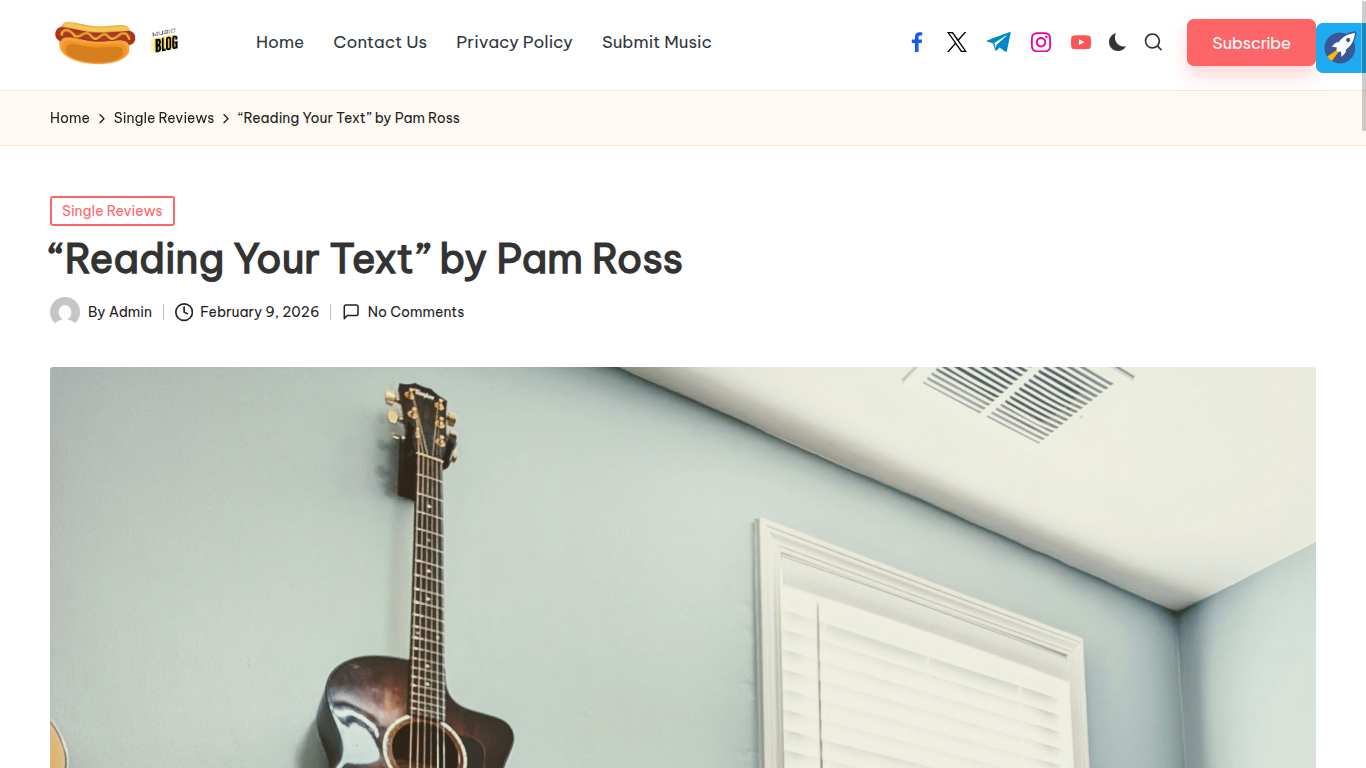Click the guitar featured image
This screenshot has height=768, width=1366.
click(x=683, y=567)
